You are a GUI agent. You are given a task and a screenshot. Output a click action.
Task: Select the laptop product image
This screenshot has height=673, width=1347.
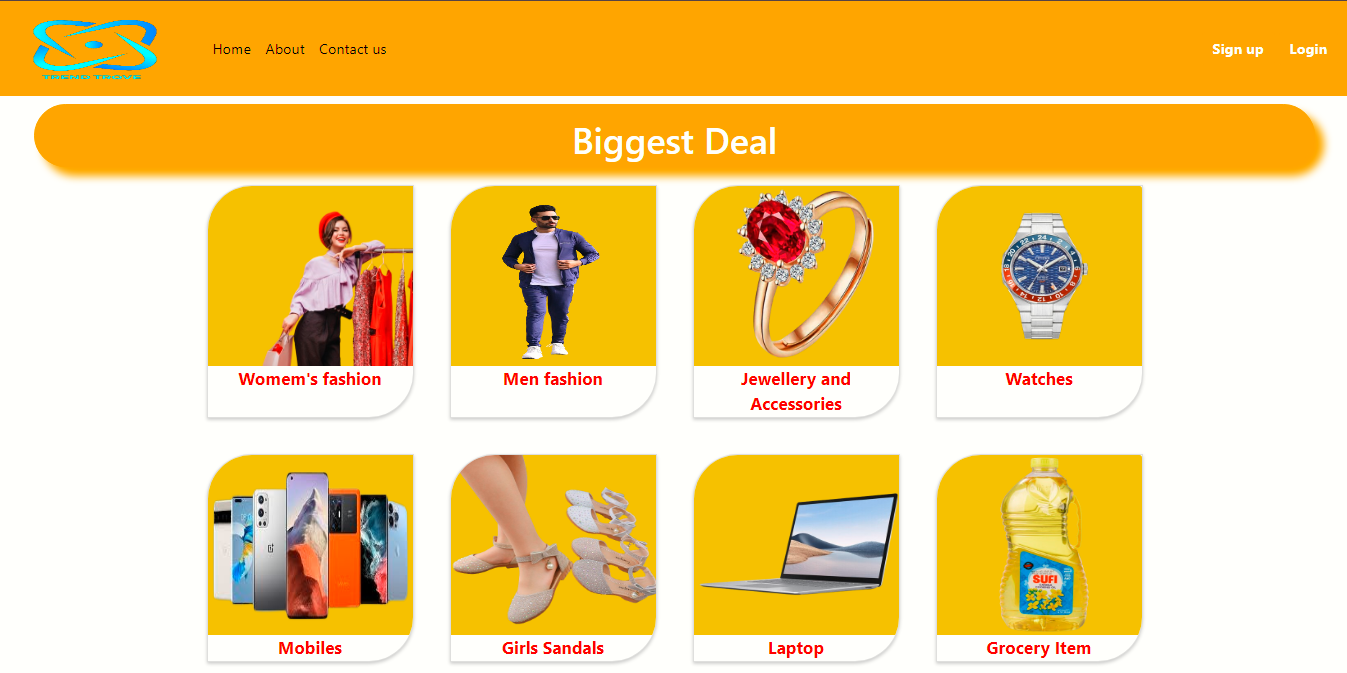point(796,545)
